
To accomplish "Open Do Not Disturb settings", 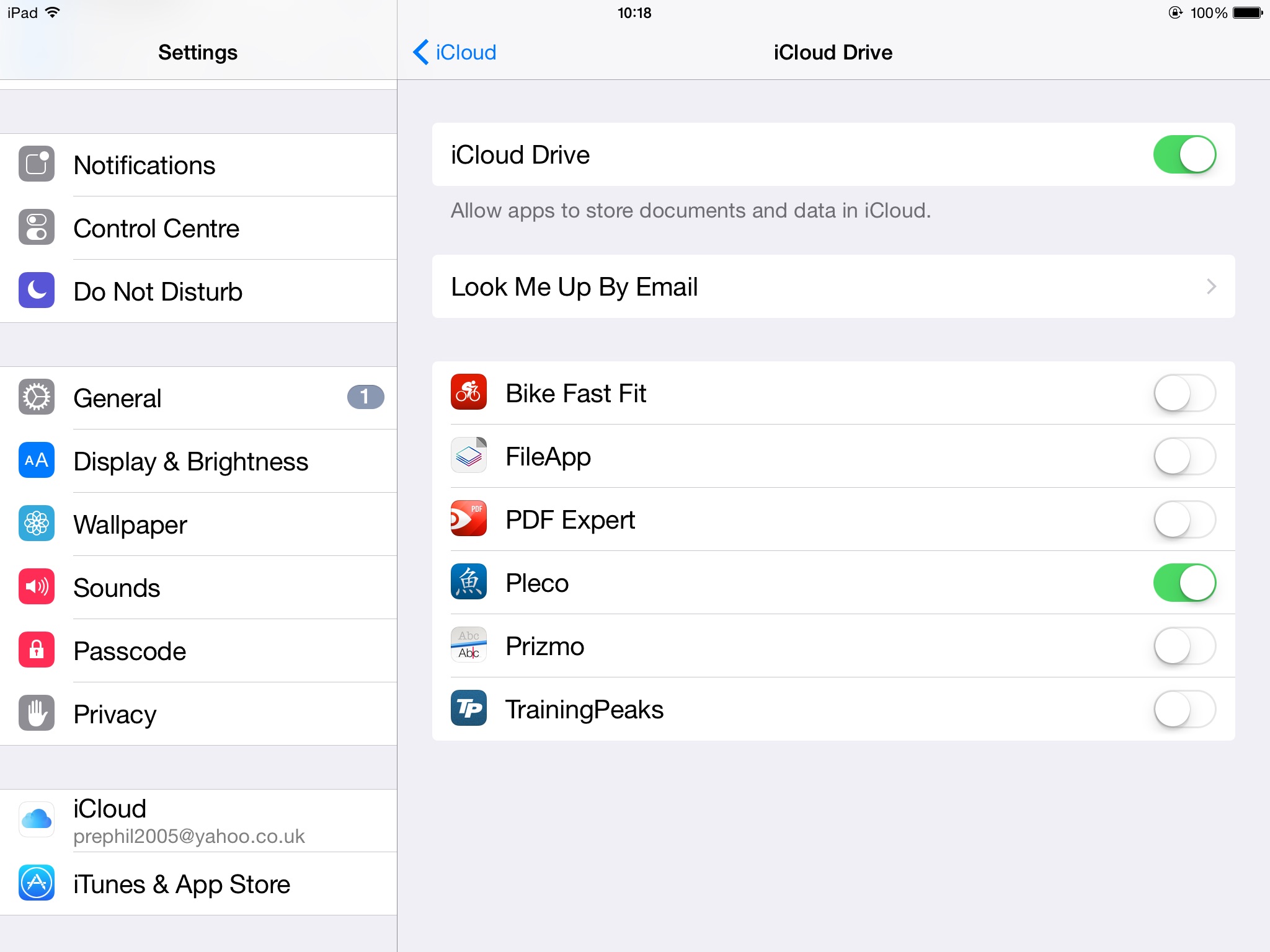I will pyautogui.click(x=198, y=291).
